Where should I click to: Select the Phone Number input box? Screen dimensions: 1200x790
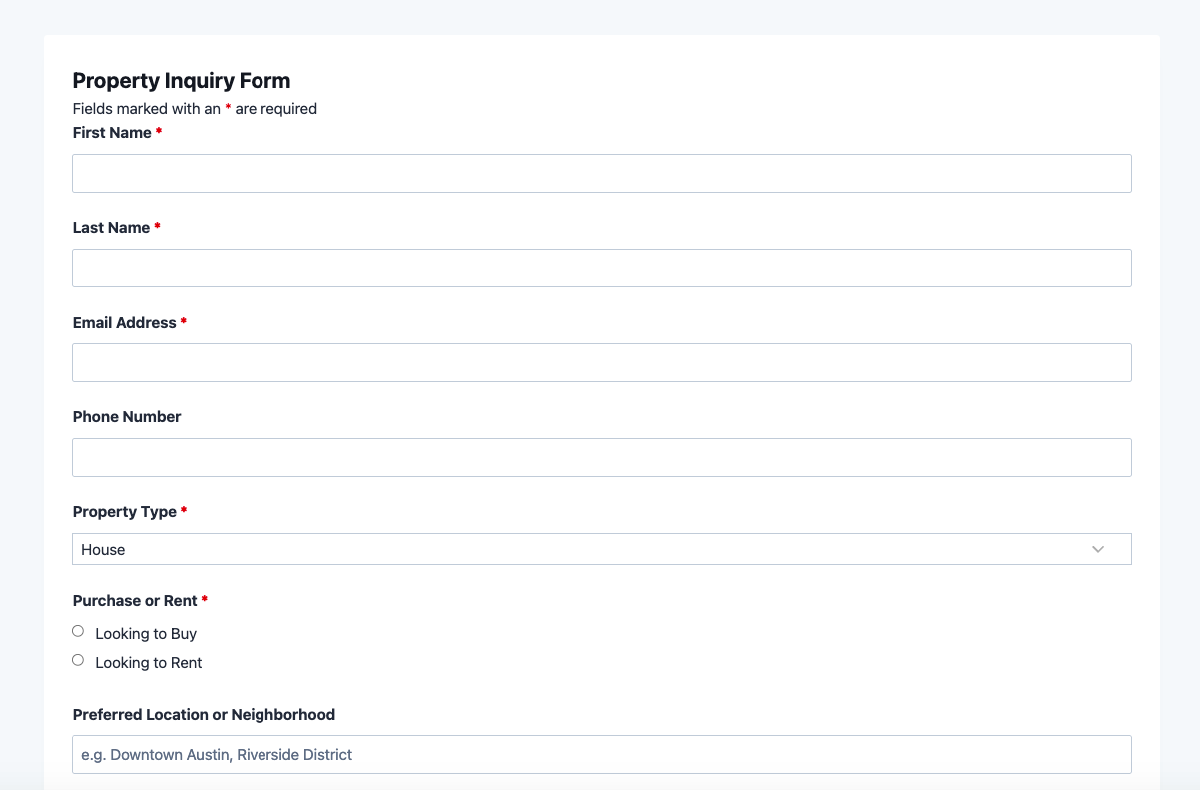(x=601, y=457)
